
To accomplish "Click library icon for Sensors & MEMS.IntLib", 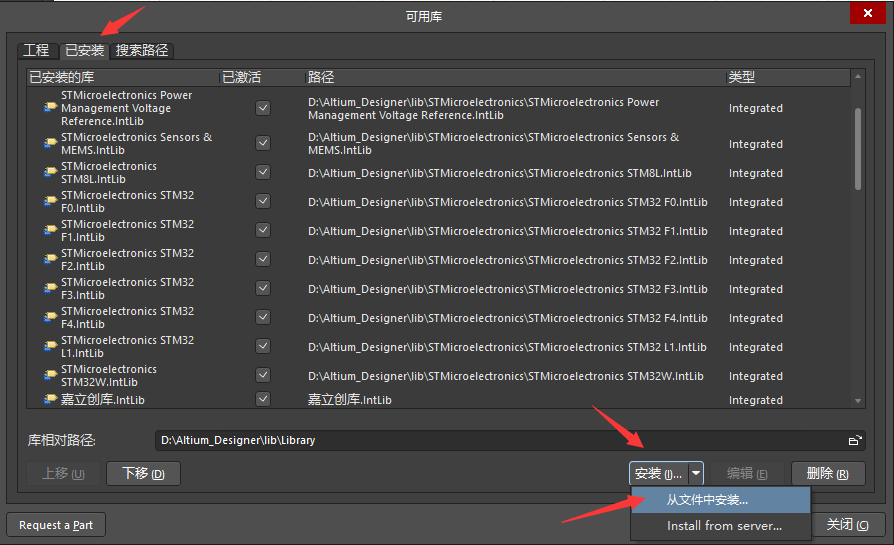I will [51, 143].
